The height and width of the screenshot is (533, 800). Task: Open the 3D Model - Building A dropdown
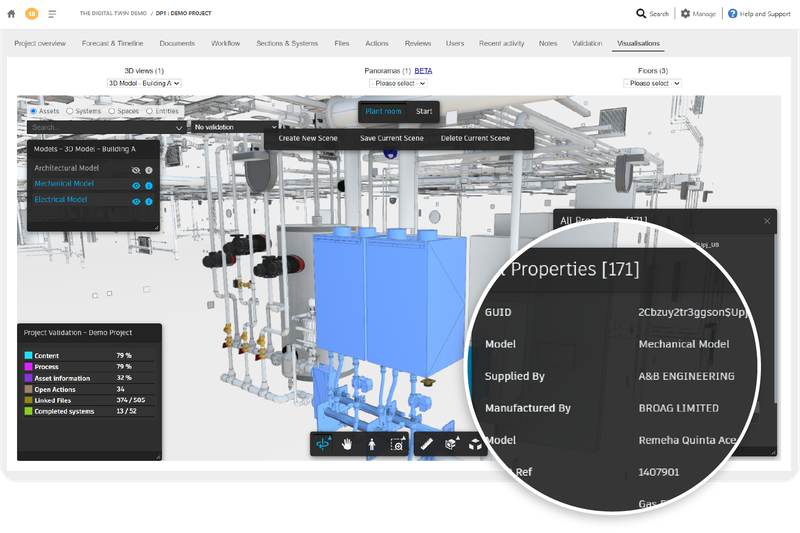[144, 83]
